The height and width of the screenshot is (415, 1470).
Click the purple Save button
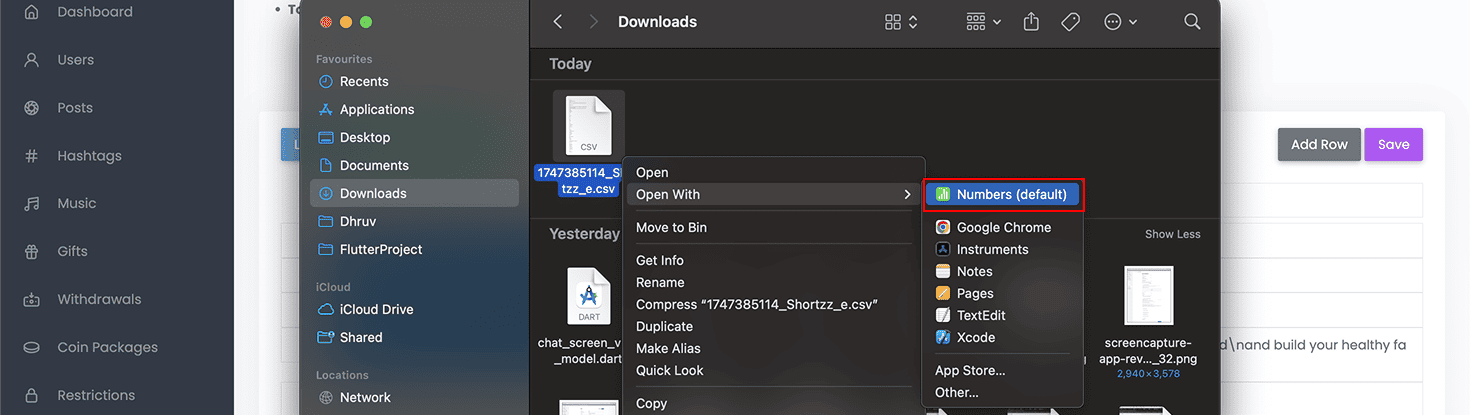tap(1393, 145)
